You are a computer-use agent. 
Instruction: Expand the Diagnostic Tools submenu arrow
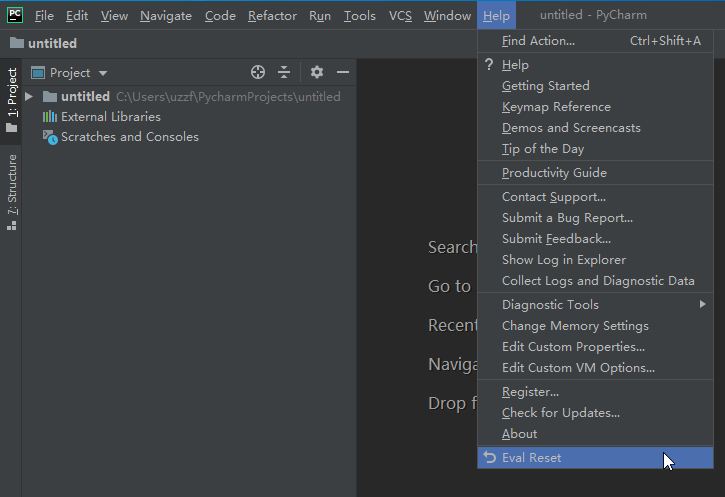click(702, 304)
